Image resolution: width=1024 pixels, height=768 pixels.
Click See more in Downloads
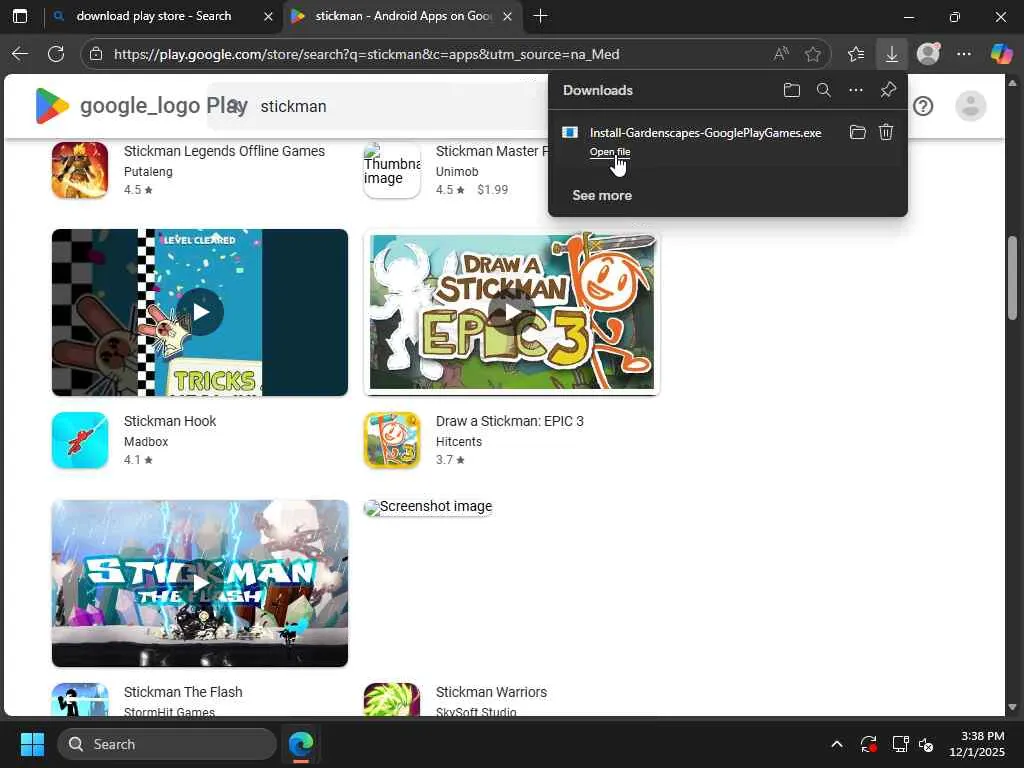(x=602, y=195)
